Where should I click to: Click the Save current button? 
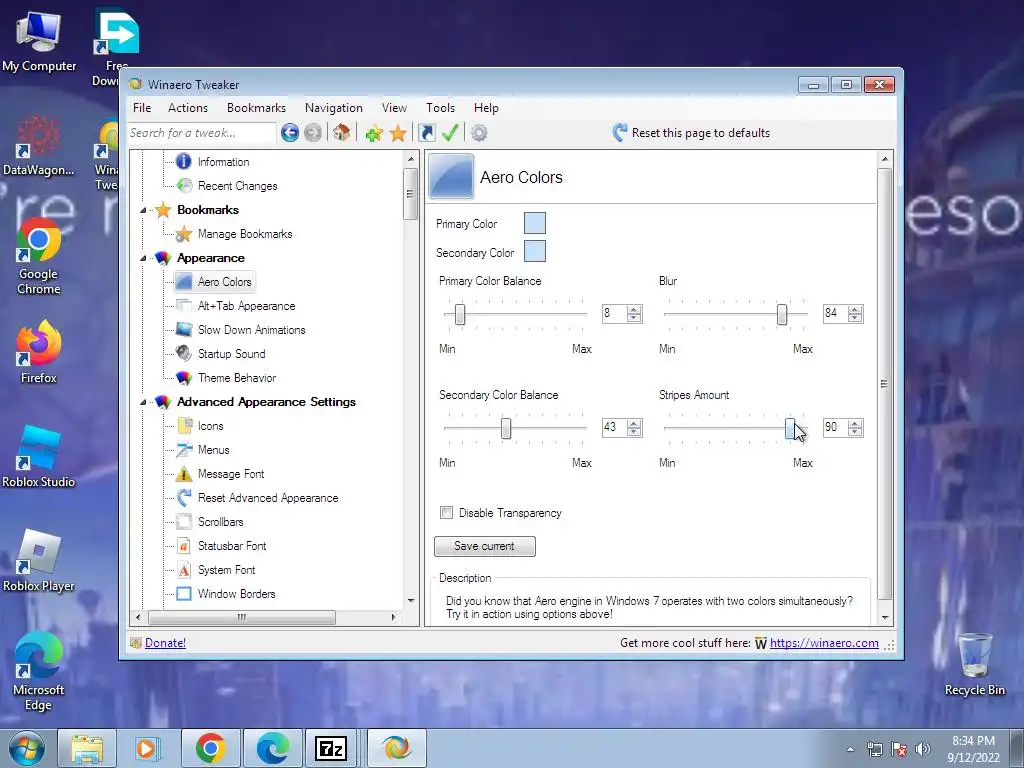[485, 546]
